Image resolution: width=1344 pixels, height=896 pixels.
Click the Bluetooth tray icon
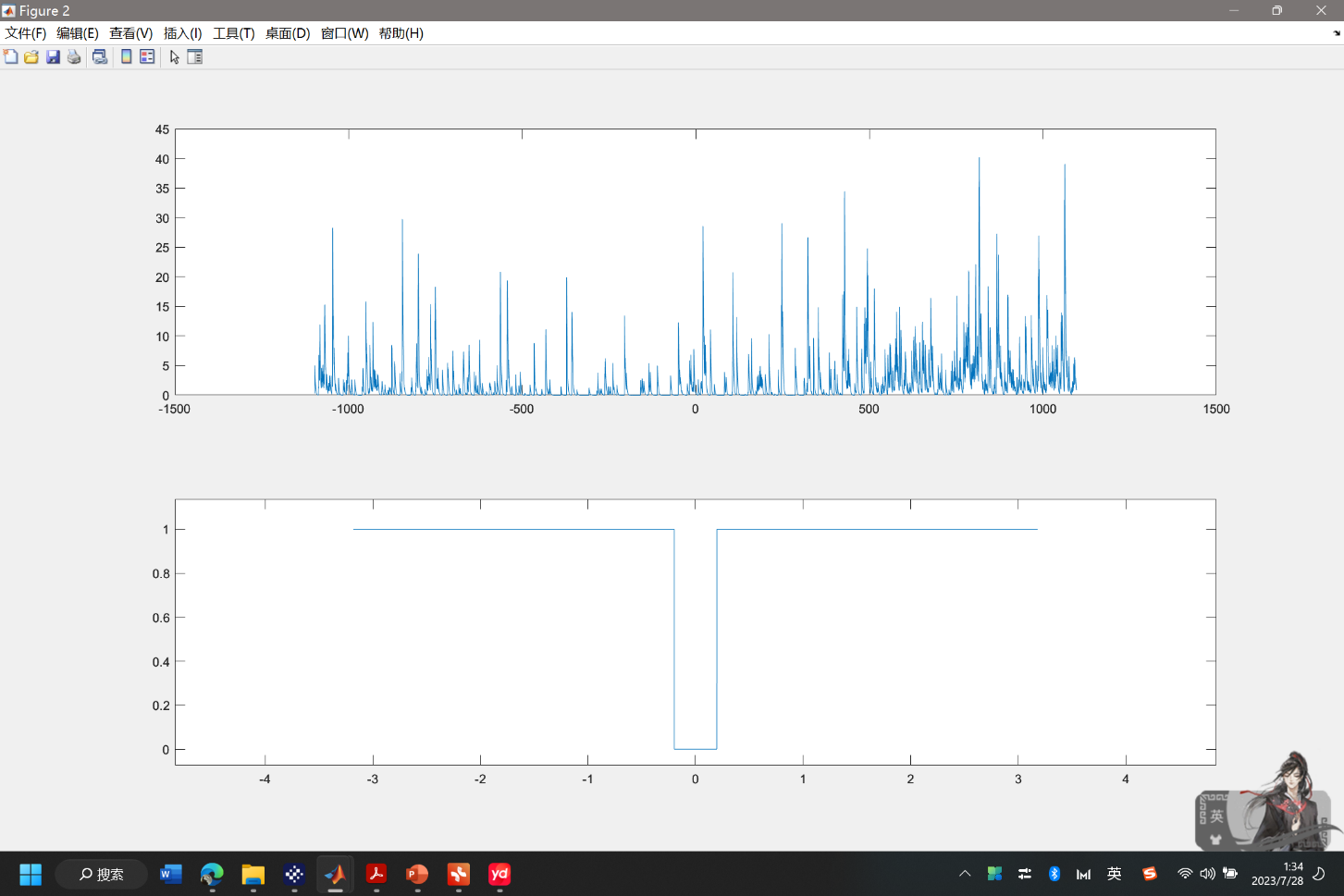pos(1054,874)
